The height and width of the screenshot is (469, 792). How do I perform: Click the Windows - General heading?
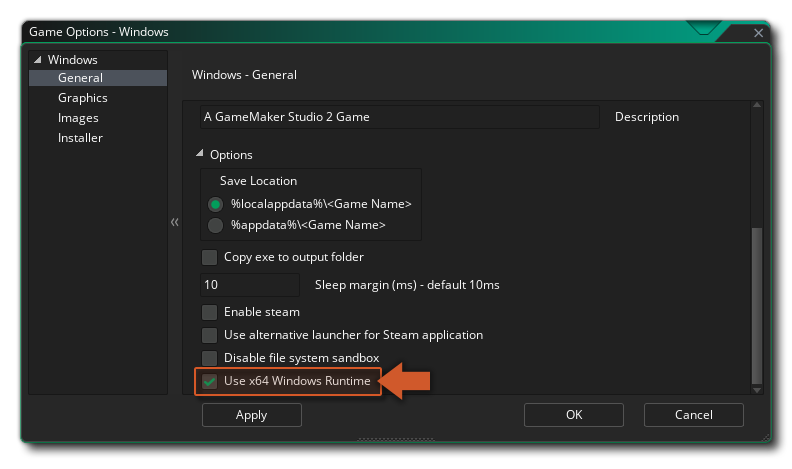[x=244, y=75]
